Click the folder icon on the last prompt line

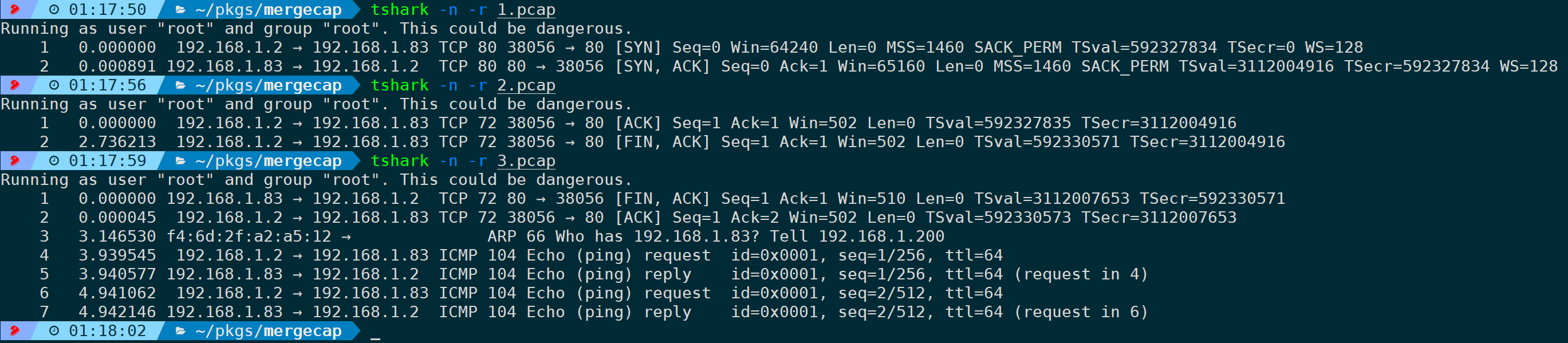pos(180,331)
